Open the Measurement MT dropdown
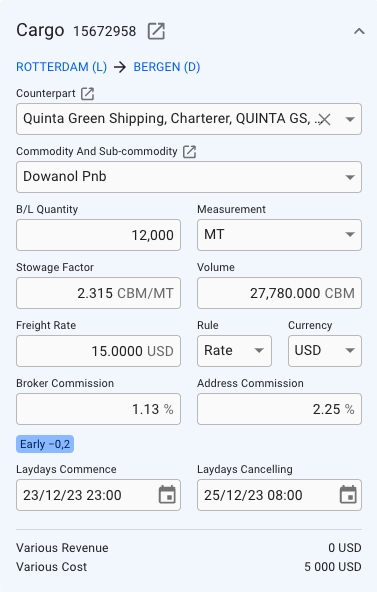The width and height of the screenshot is (377, 592). [279, 235]
